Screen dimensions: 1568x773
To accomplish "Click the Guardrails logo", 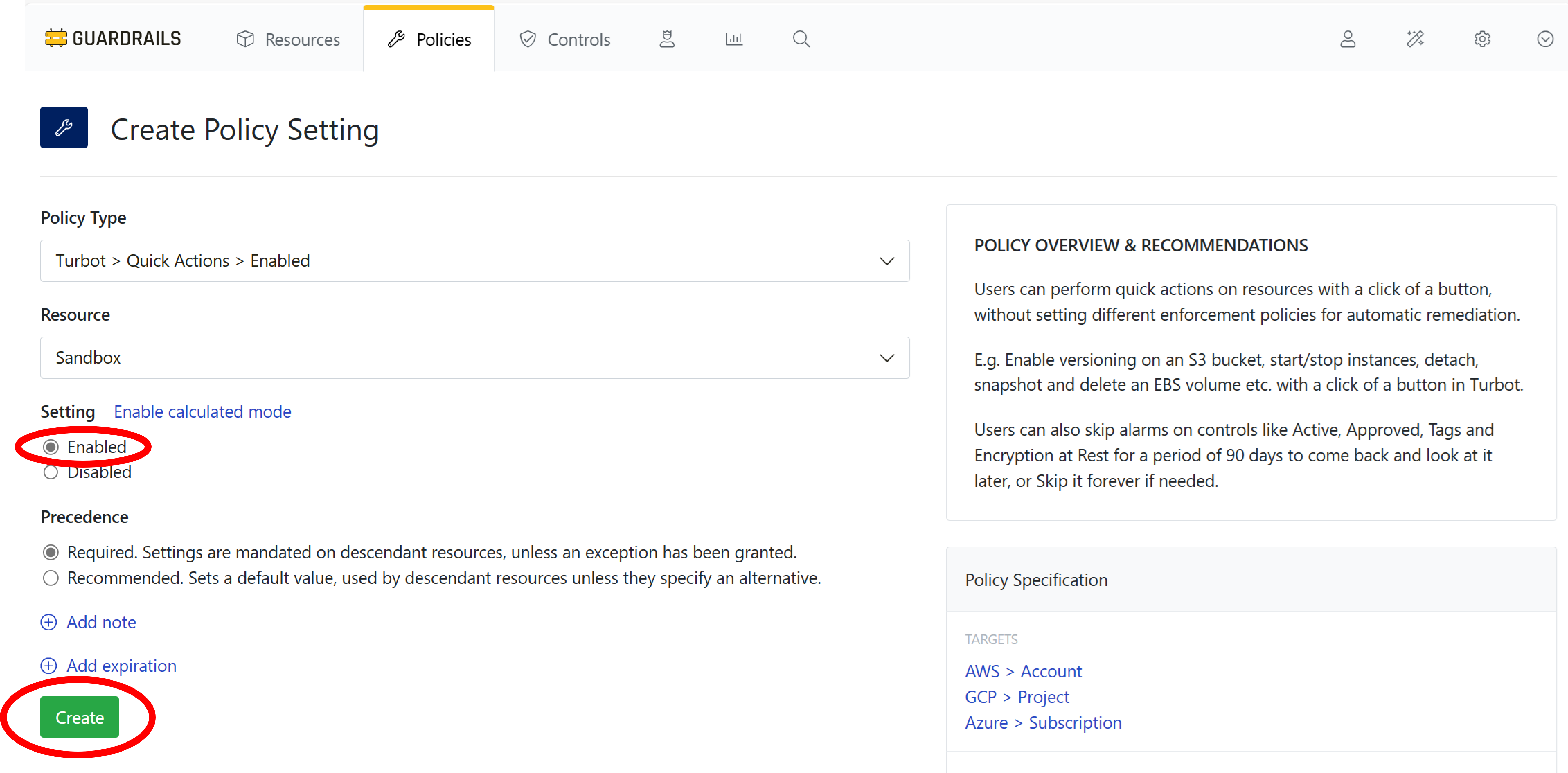I will [113, 38].
